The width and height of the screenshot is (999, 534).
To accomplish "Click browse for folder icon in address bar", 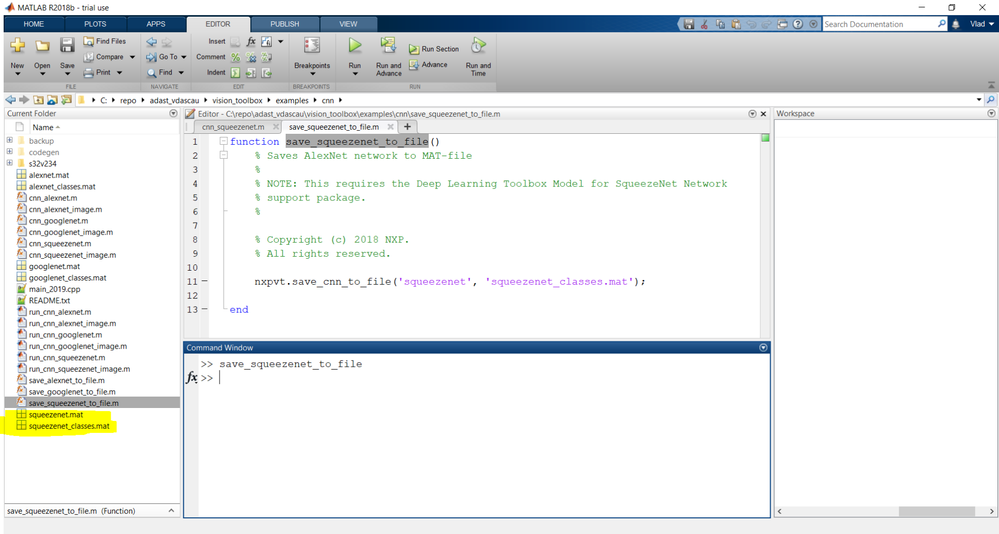I will point(52,100).
